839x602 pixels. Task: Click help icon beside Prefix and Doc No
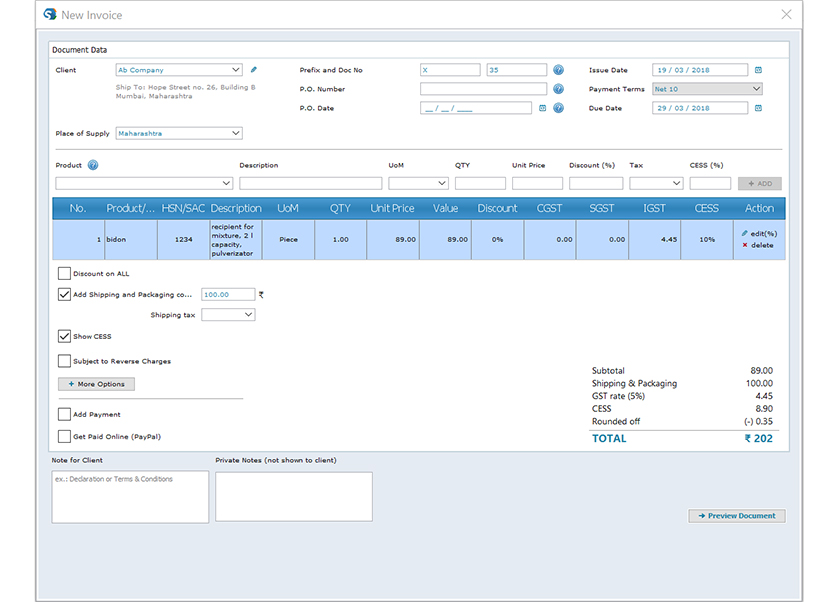click(558, 70)
